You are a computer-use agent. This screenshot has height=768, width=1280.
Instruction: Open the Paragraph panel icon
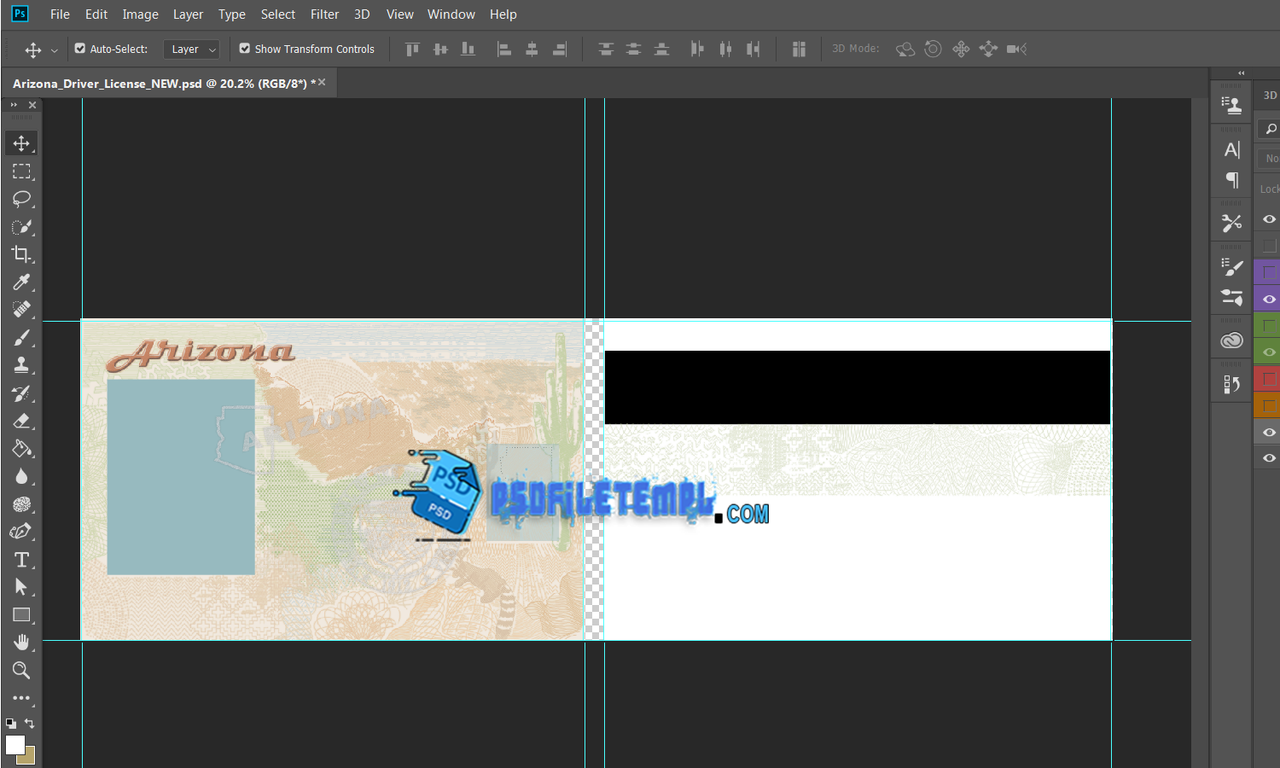pyautogui.click(x=1232, y=181)
